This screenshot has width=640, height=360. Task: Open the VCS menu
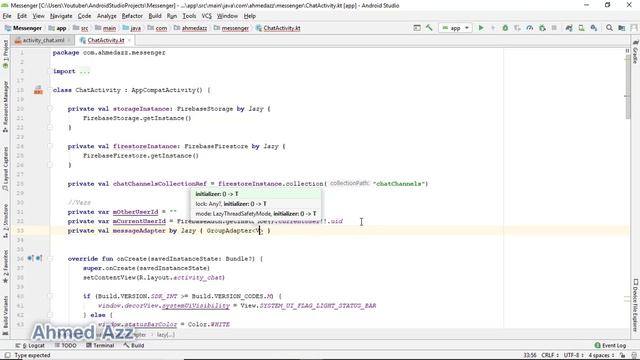pos(207,16)
